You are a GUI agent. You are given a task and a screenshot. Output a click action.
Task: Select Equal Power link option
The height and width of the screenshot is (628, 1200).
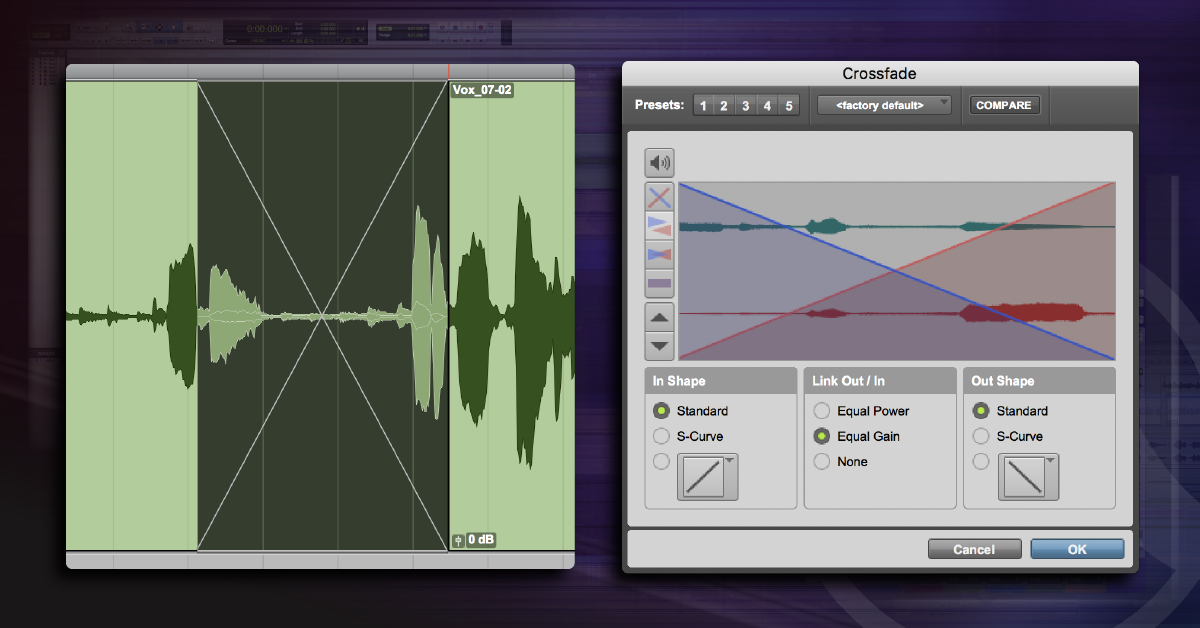click(x=821, y=411)
